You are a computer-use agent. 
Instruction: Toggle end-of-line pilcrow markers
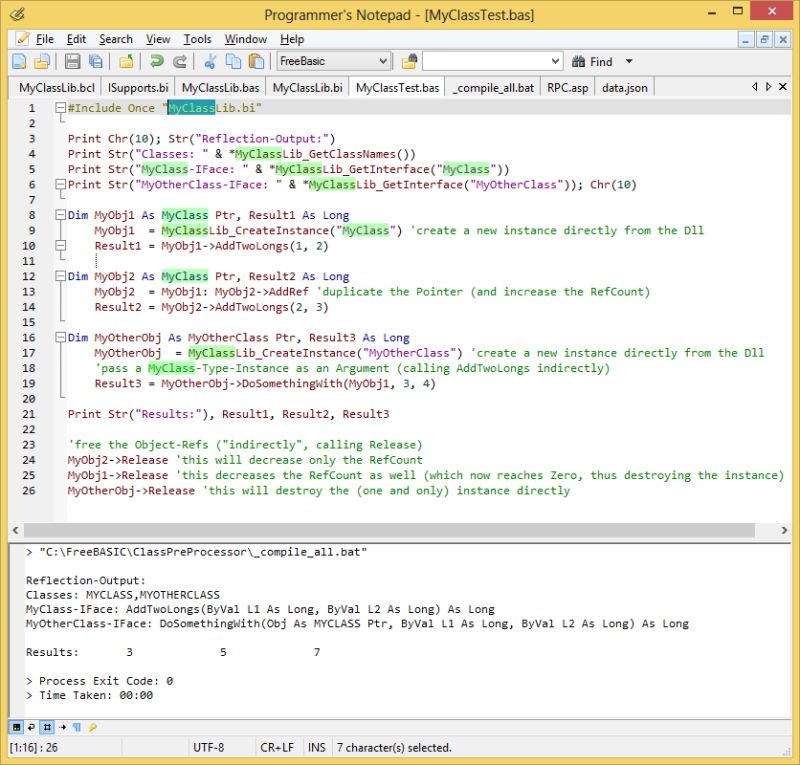click(x=77, y=727)
